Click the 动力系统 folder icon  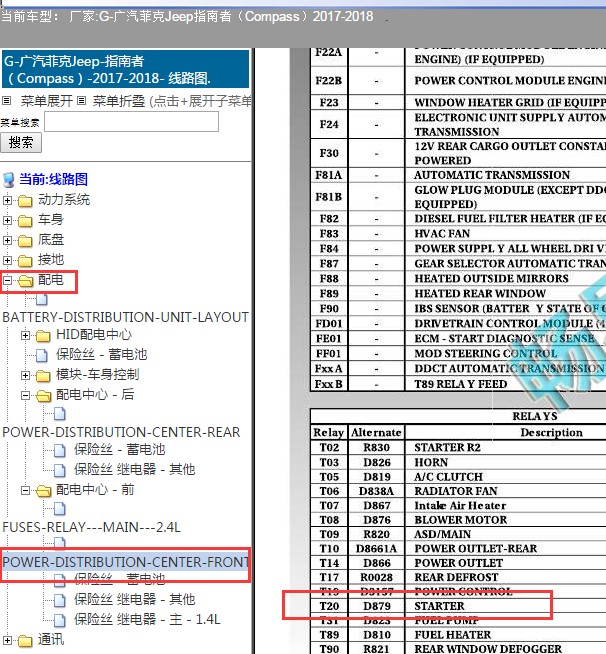point(25,201)
